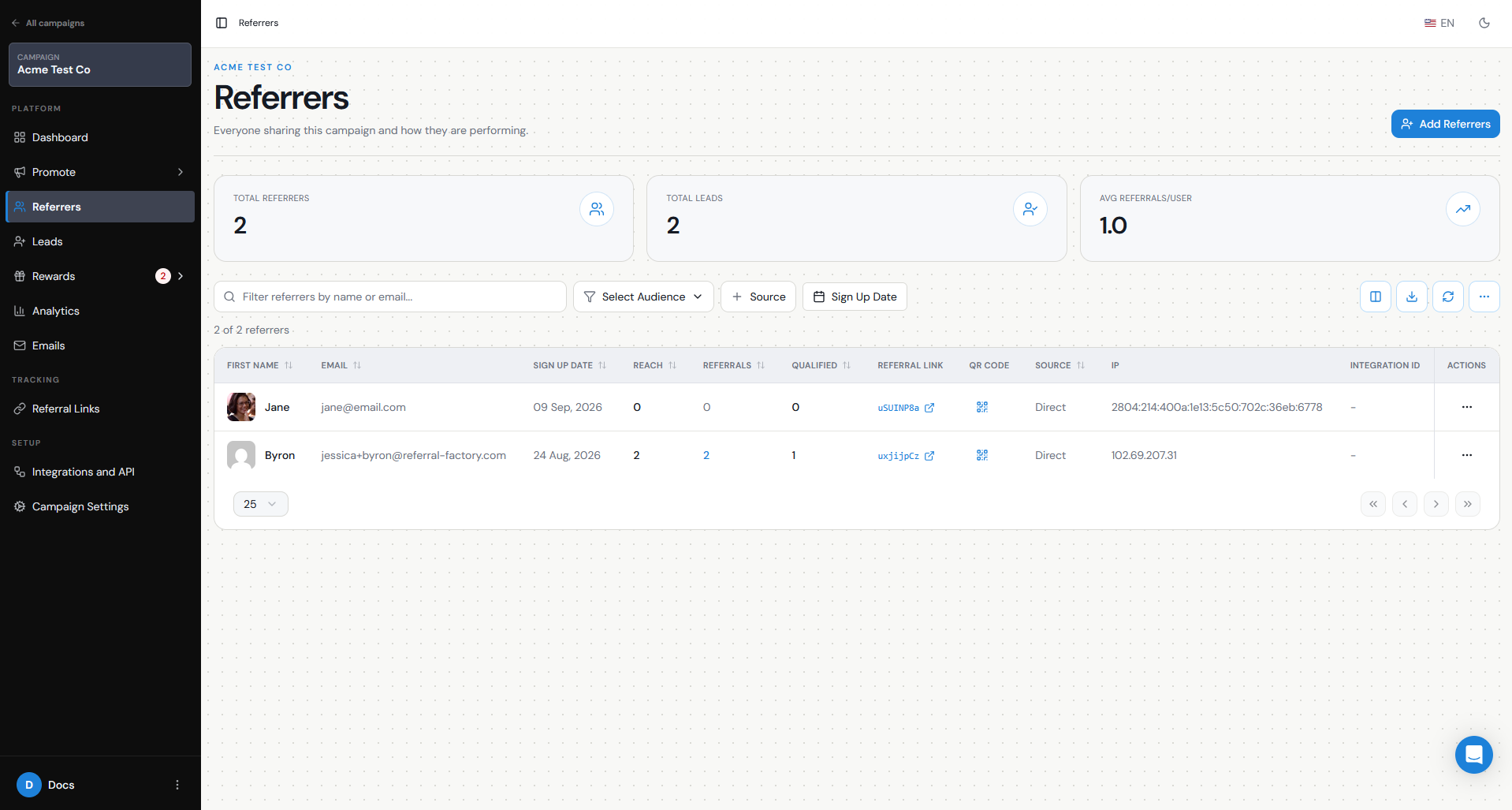Open Campaign Settings
The image size is (1512, 810).
pos(100,506)
